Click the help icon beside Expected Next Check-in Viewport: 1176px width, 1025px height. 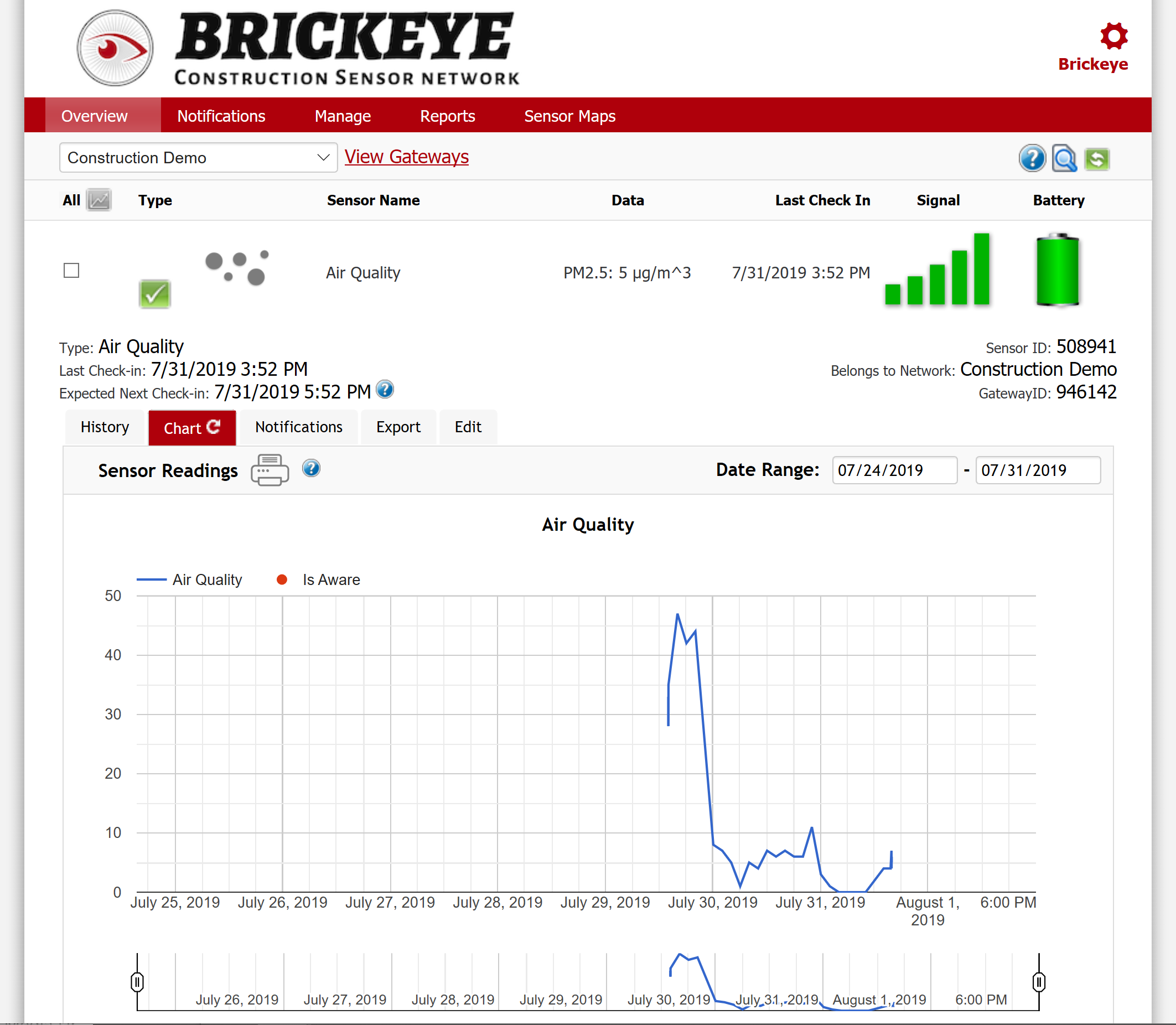[x=385, y=390]
